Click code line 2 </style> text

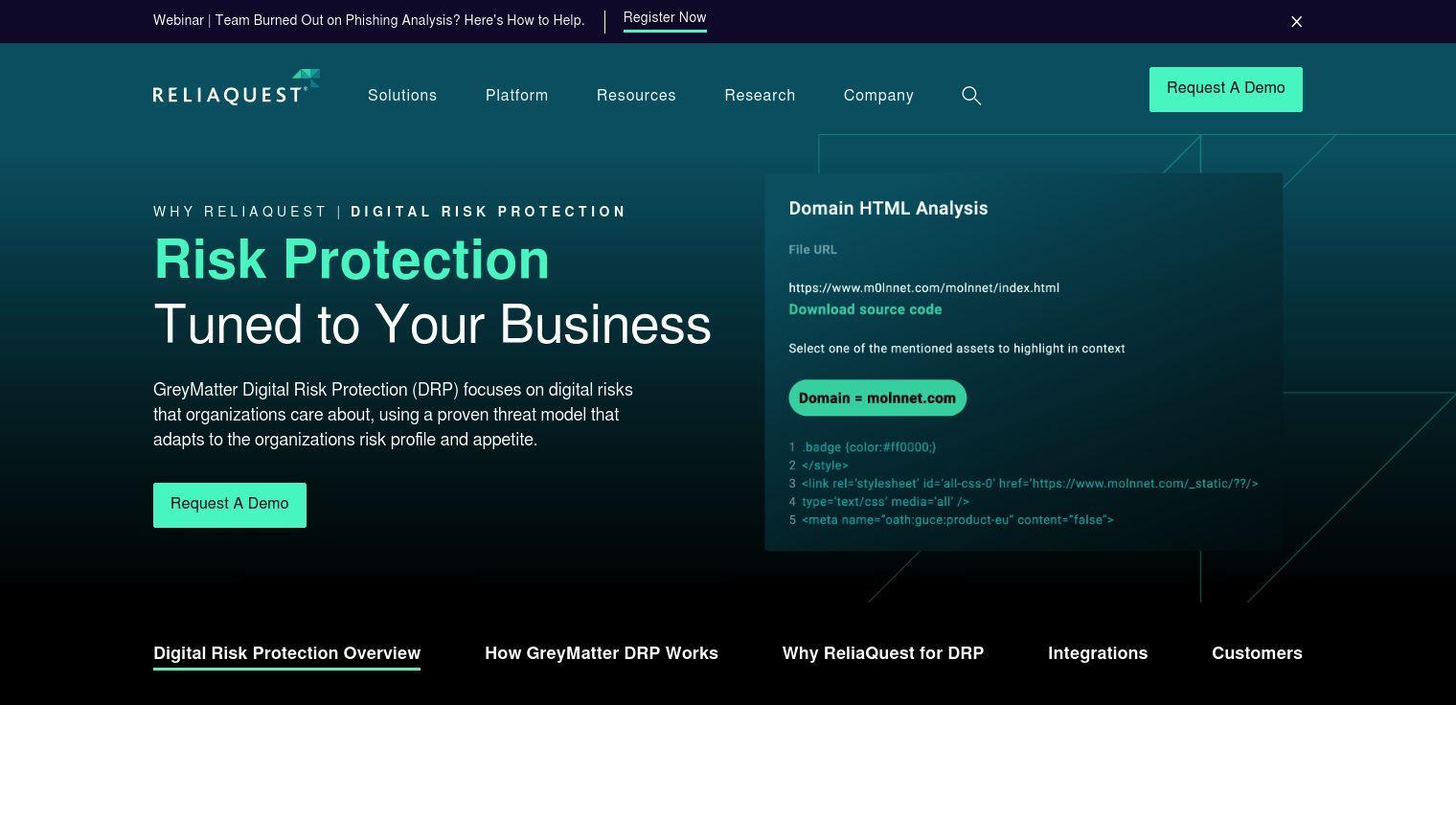825,466
